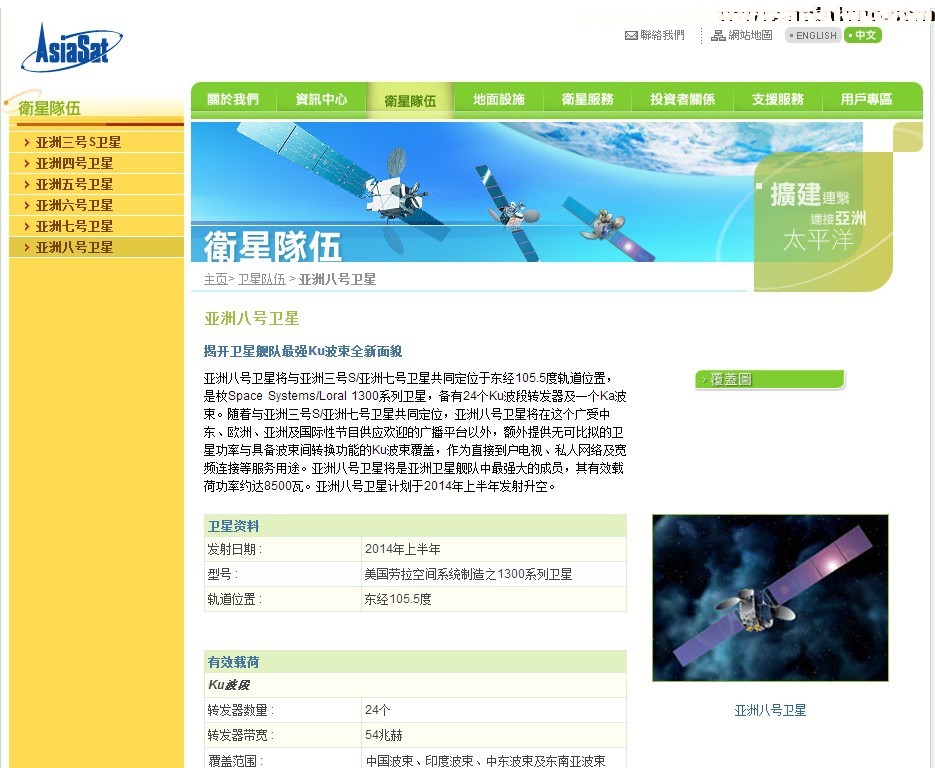
Task: Click arrow icon beside 亚洲七号卫星
Action: pyautogui.click(x=27, y=226)
